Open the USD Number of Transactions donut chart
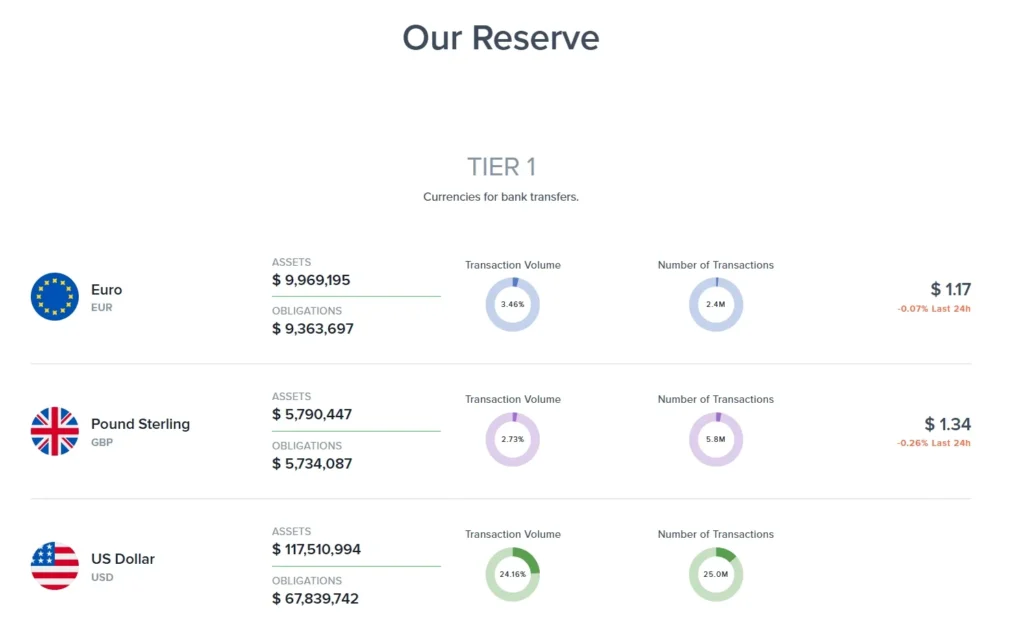The image size is (1024, 644). tap(716, 574)
